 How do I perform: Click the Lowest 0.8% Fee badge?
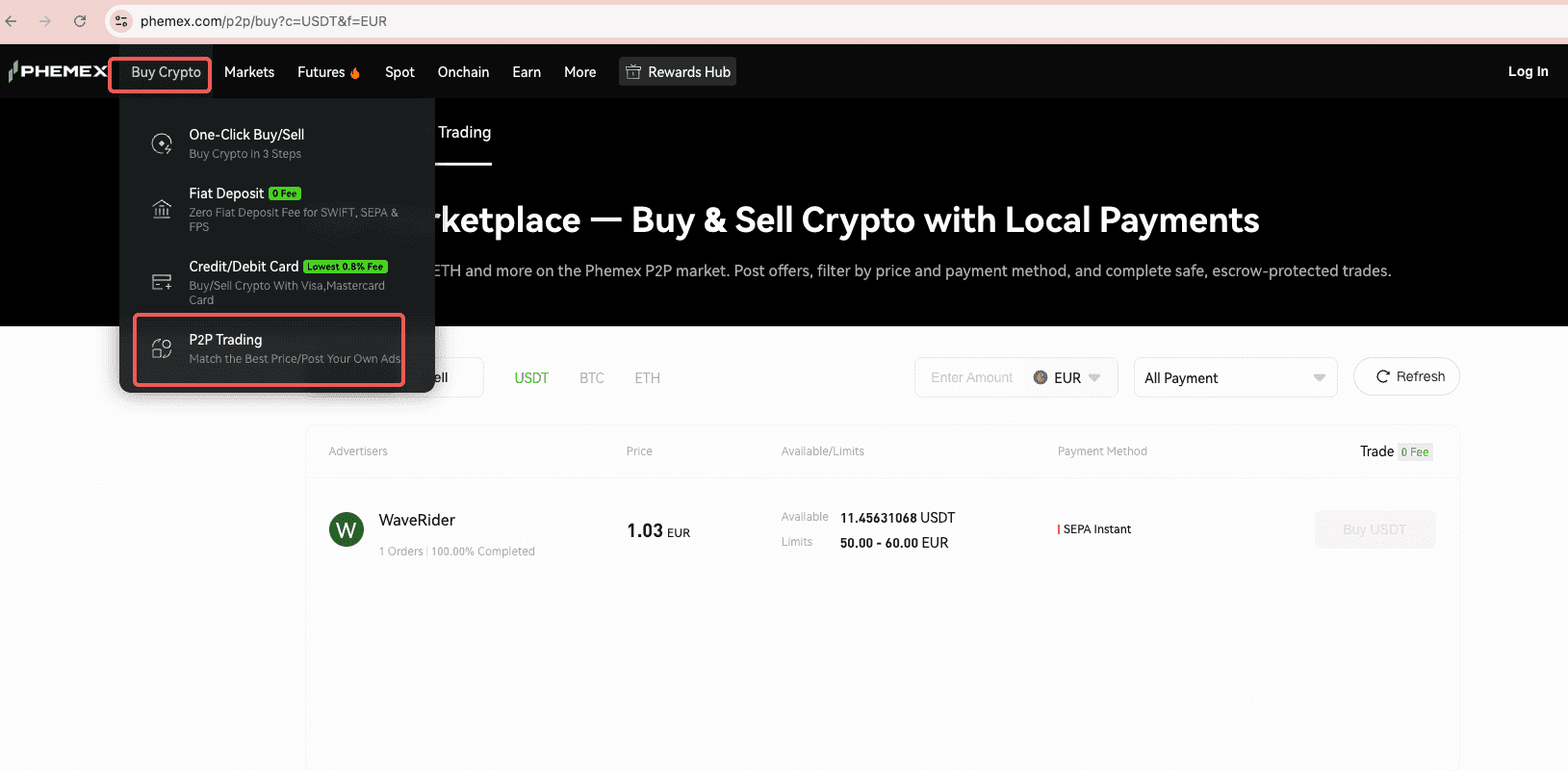tap(346, 267)
